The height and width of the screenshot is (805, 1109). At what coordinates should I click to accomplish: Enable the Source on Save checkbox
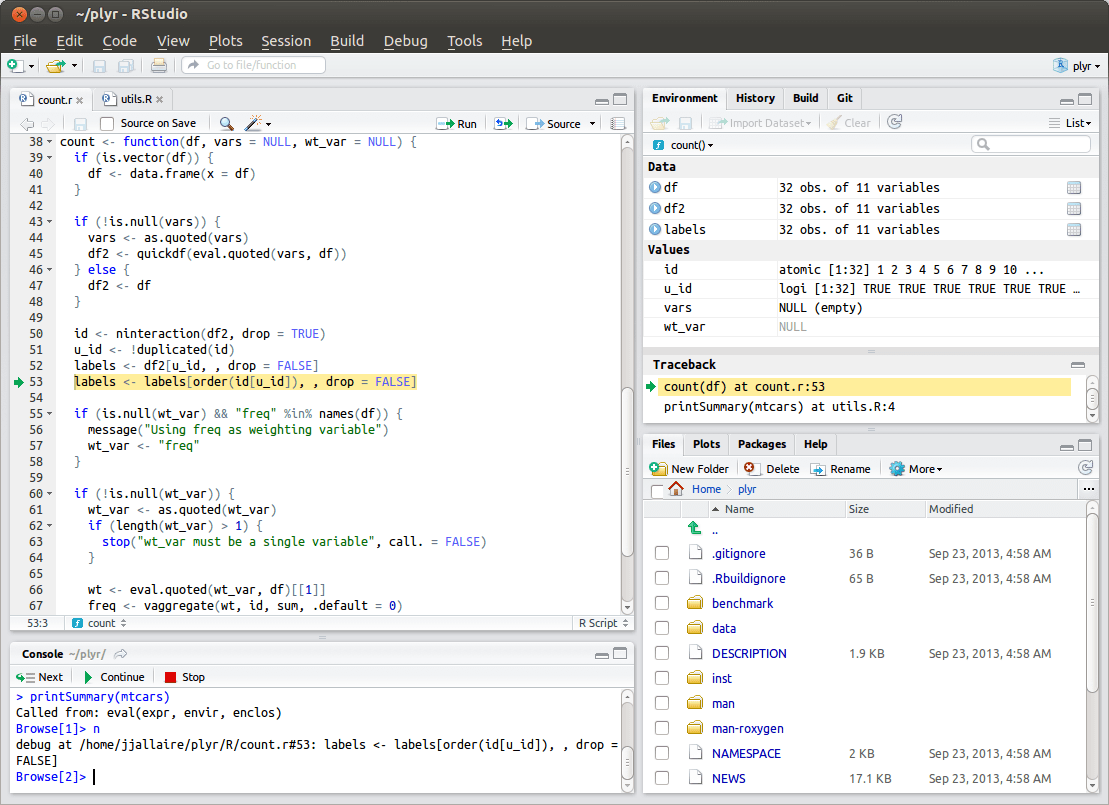tap(106, 122)
